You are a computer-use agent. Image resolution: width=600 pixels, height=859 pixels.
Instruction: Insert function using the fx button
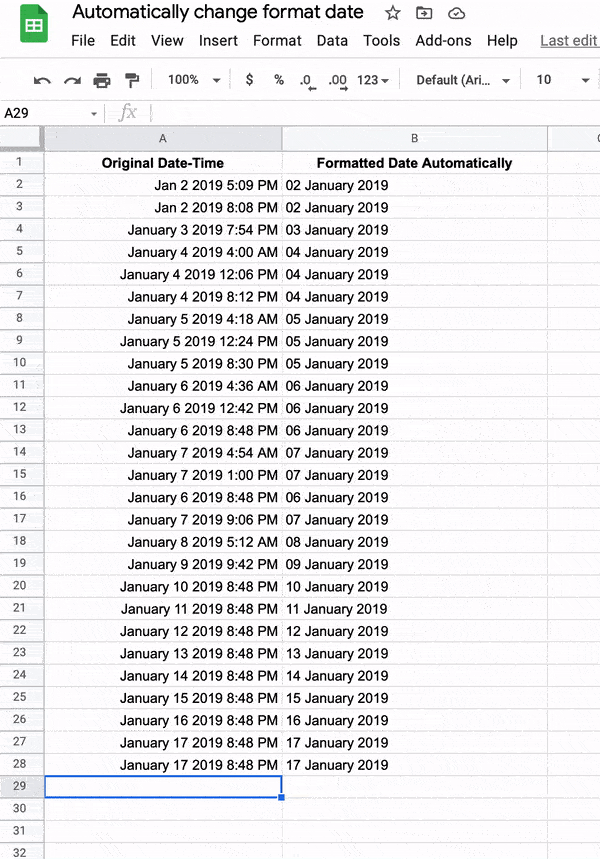coord(129,113)
